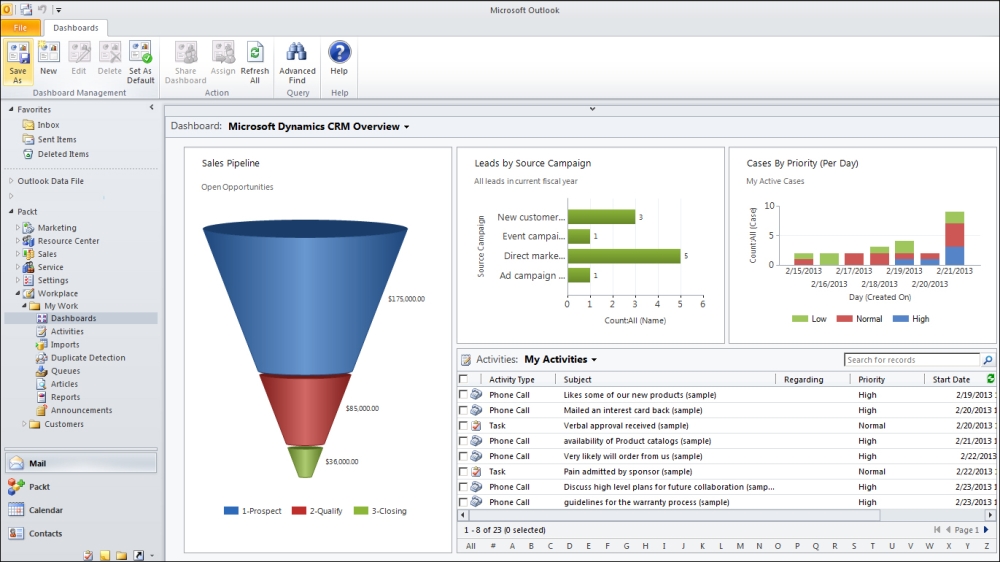This screenshot has width=1000, height=562.
Task: Switch to the Calendar module
Action: tap(81, 510)
